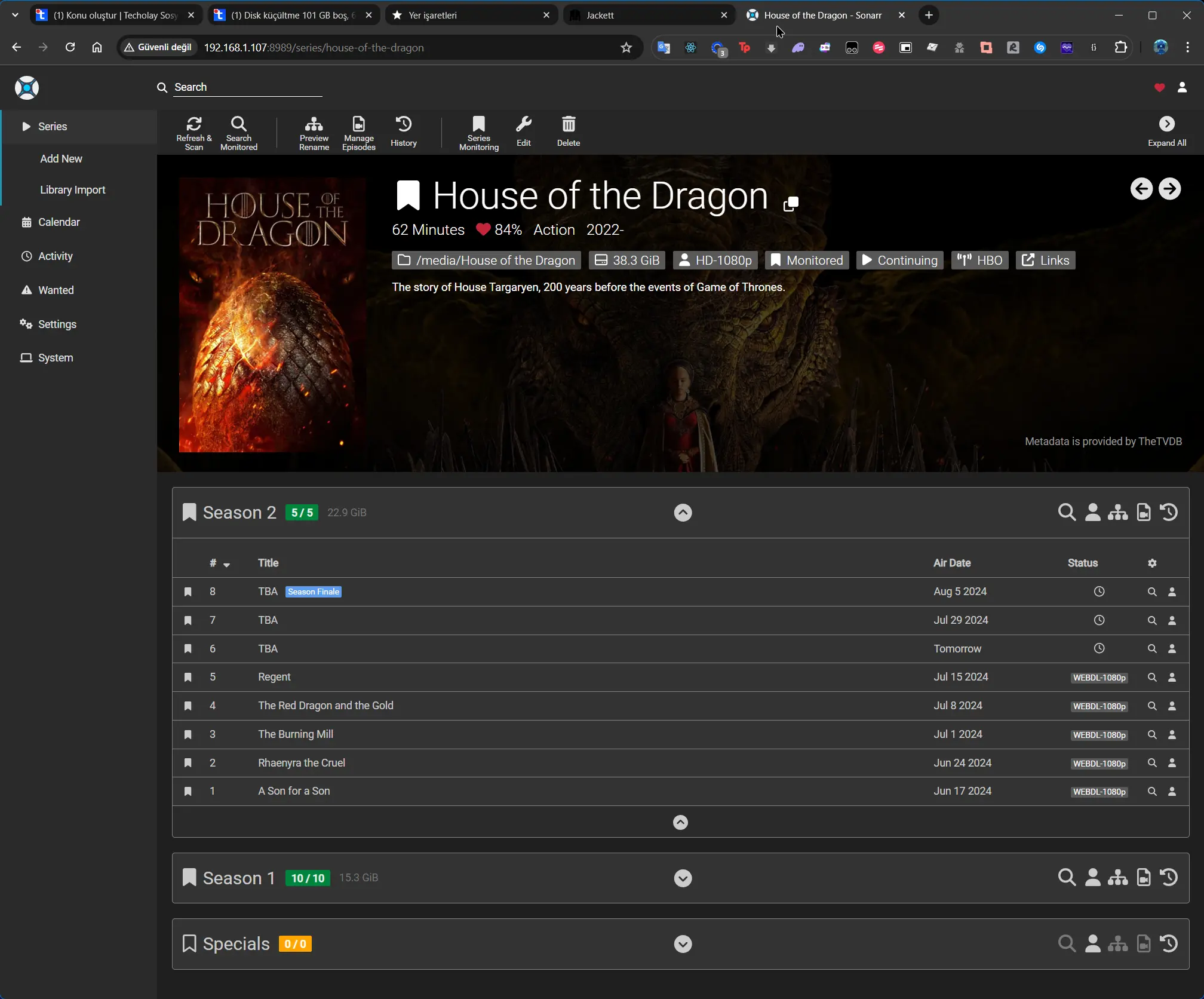Click the Refresh & Scan toolbar button
Viewport: 1204px width, 999px height.
[x=194, y=133]
